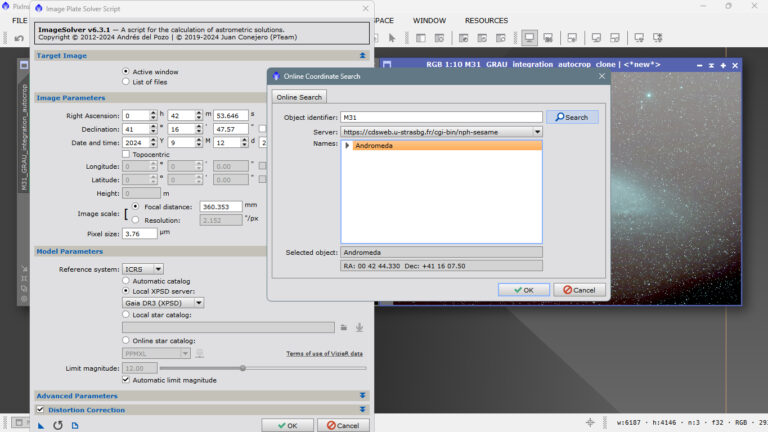Image resolution: width=768 pixels, height=432 pixels.
Task: Enable the Topocentric checkbox
Action: [126, 154]
